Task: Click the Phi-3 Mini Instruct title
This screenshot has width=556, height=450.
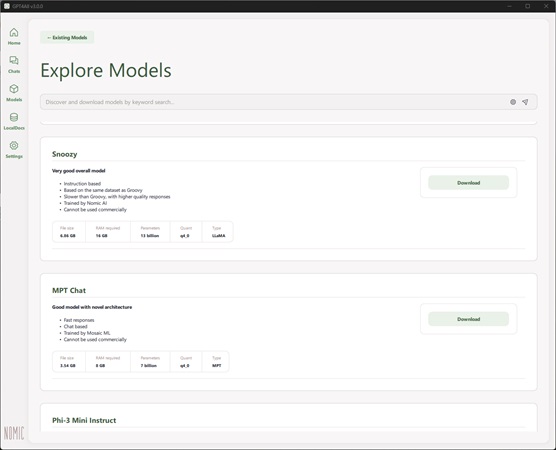Action: 84,420
